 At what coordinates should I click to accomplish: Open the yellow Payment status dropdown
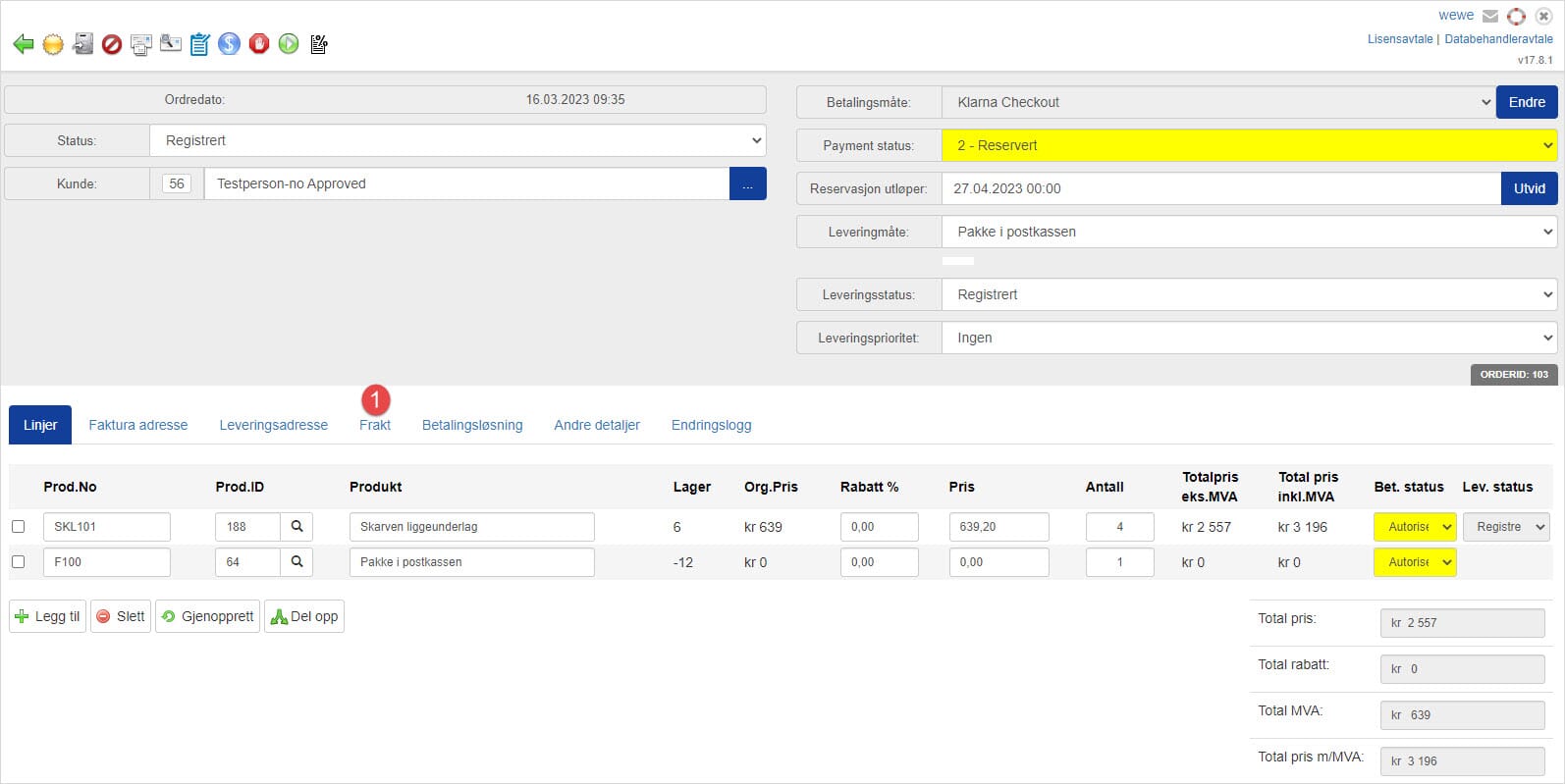pos(1249,145)
